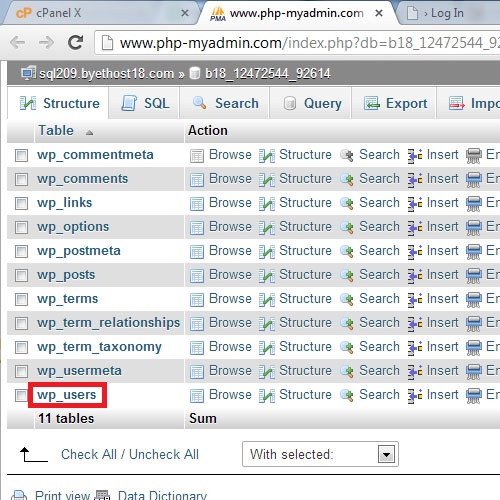Image resolution: width=500 pixels, height=500 pixels.
Task: Tick the wp_comments checkbox
Action: [21, 179]
